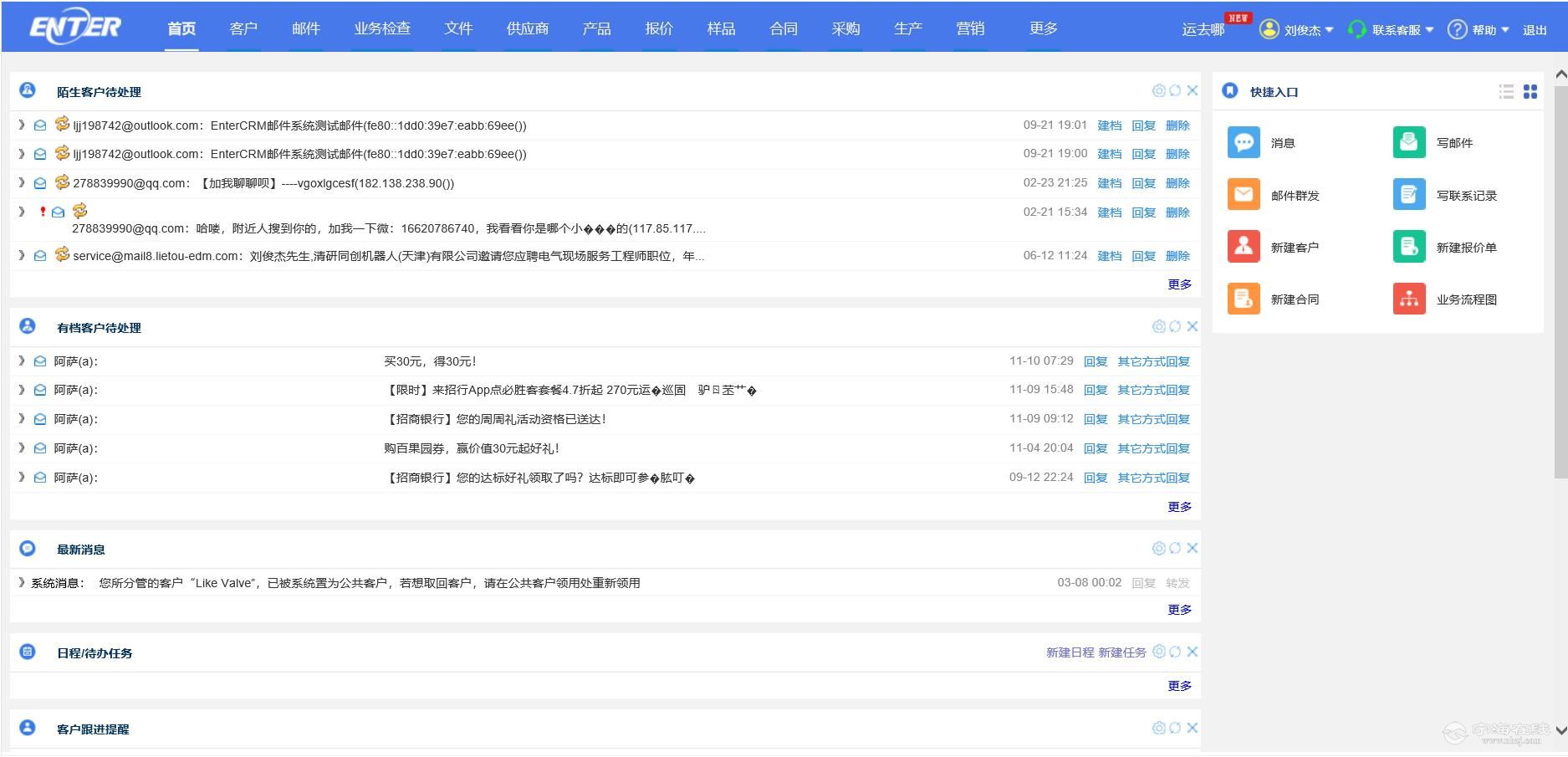The image size is (1568, 757).
Task: Go to the 首页 tab
Action: coord(181,28)
